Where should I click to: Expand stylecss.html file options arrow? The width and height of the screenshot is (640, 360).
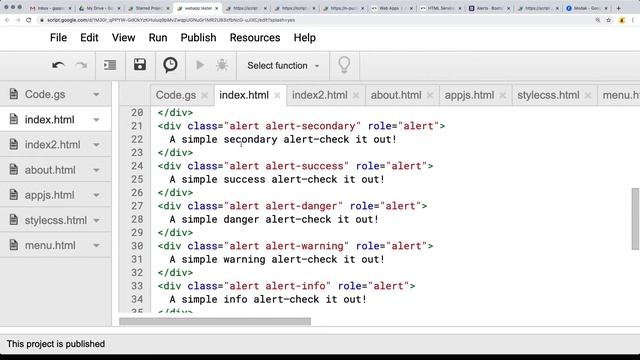click(96, 220)
